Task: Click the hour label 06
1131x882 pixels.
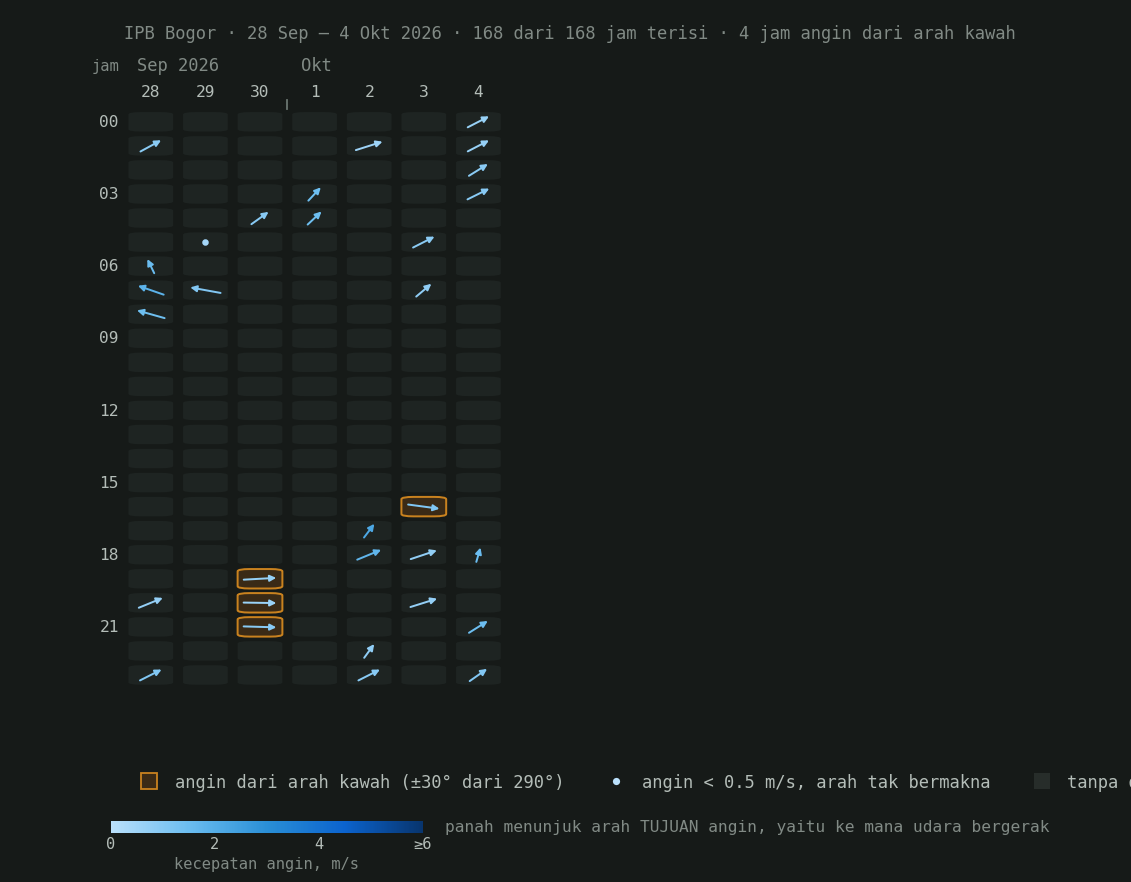Action: (x=108, y=265)
